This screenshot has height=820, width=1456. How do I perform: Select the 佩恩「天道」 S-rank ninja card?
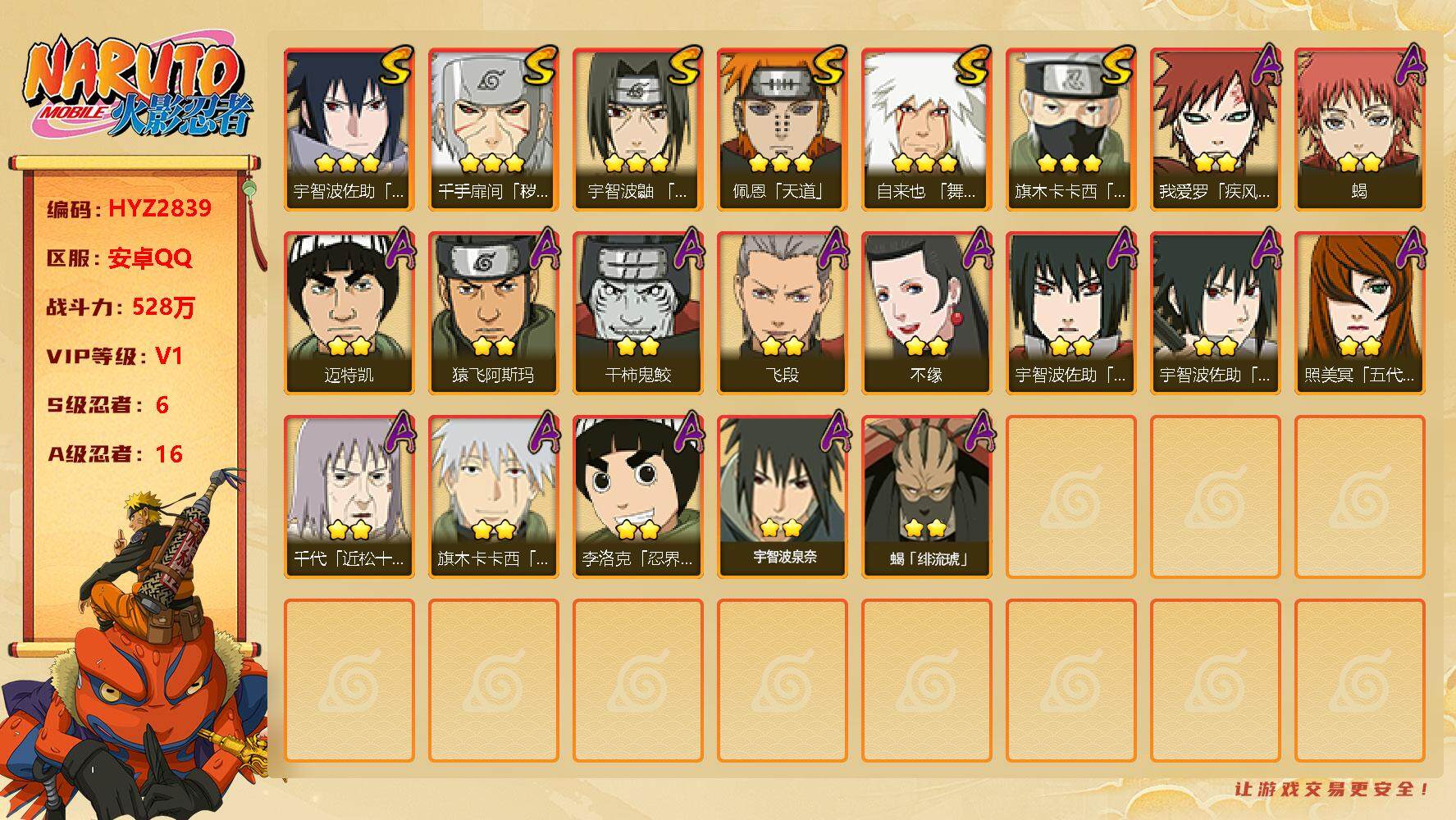(x=782, y=130)
